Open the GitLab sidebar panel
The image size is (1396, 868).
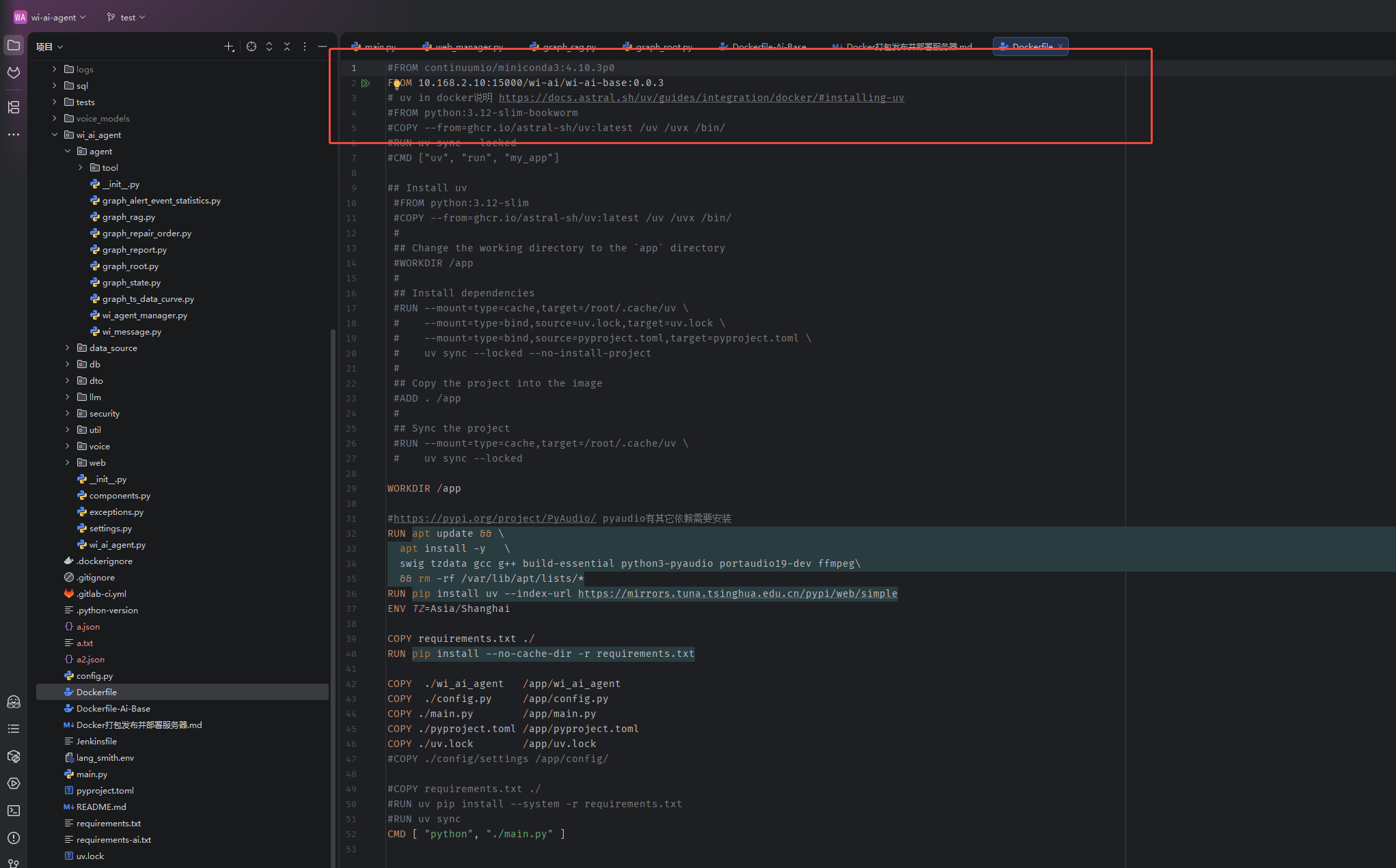point(14,73)
